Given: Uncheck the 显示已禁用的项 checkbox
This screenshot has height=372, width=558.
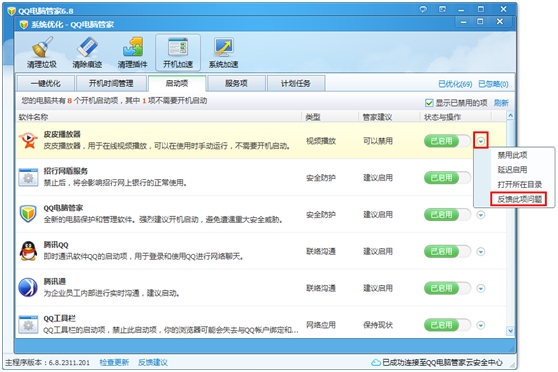Looking at the screenshot, I should tap(429, 103).
